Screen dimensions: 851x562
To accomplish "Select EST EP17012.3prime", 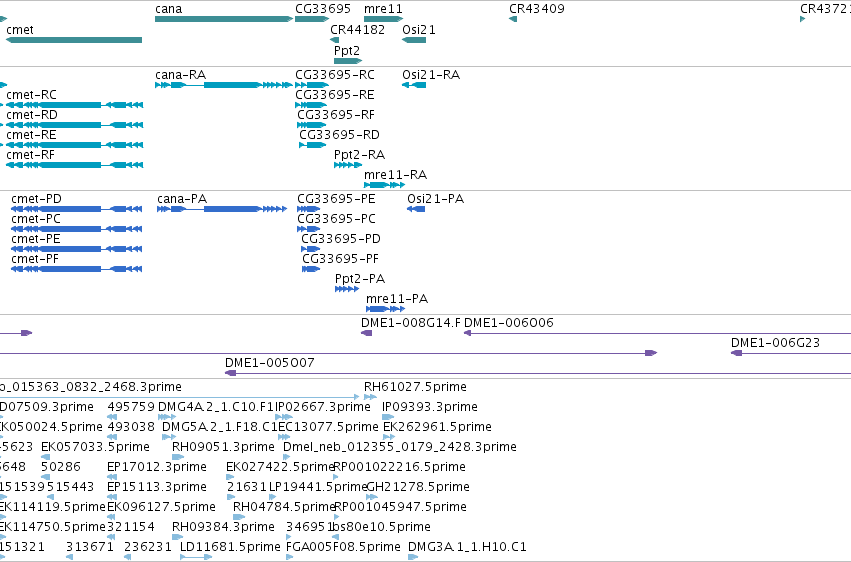I will [x=111, y=477].
